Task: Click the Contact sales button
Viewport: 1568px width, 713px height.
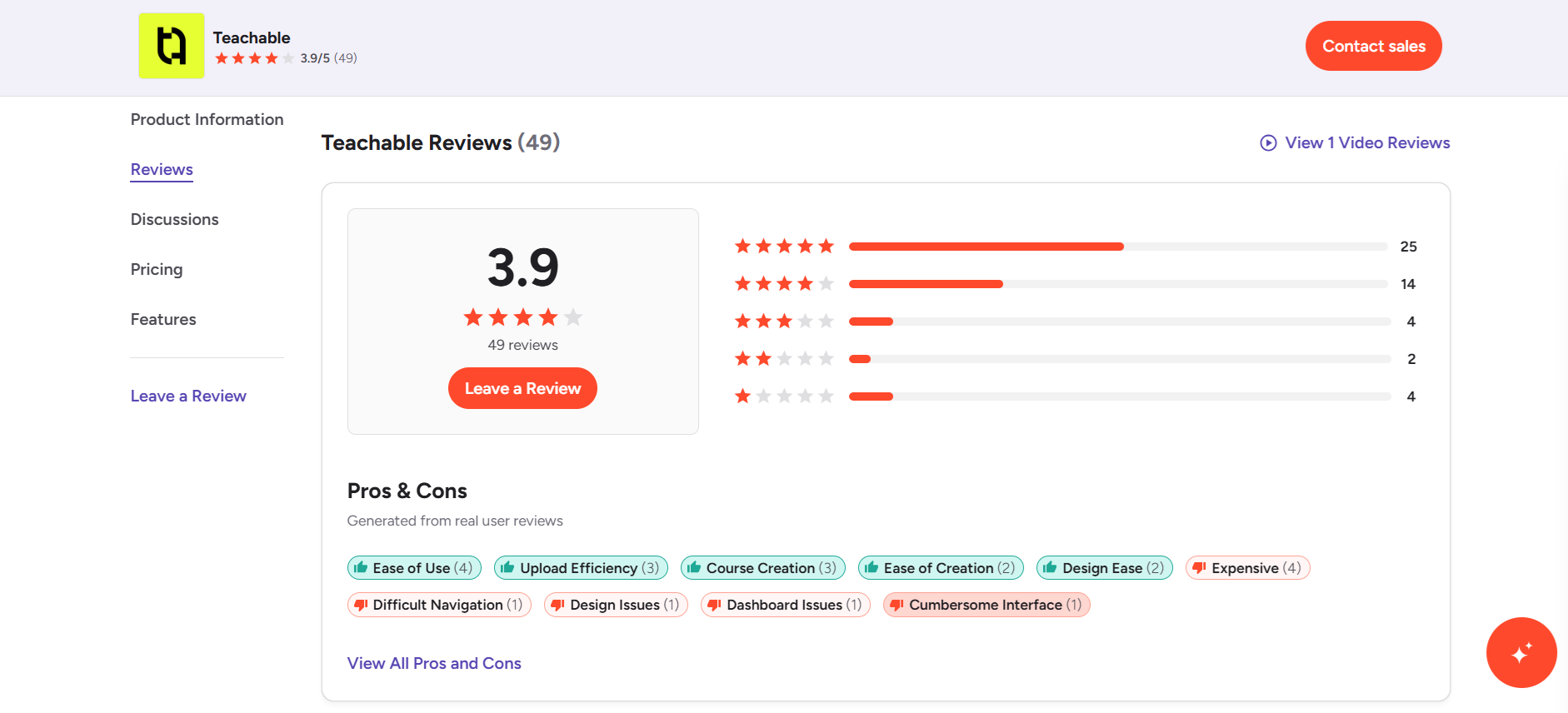Action: click(1374, 46)
